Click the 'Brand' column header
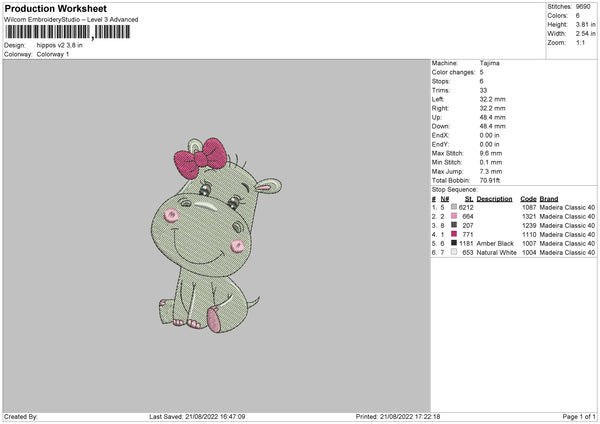This screenshot has height=424, width=600. click(x=549, y=199)
